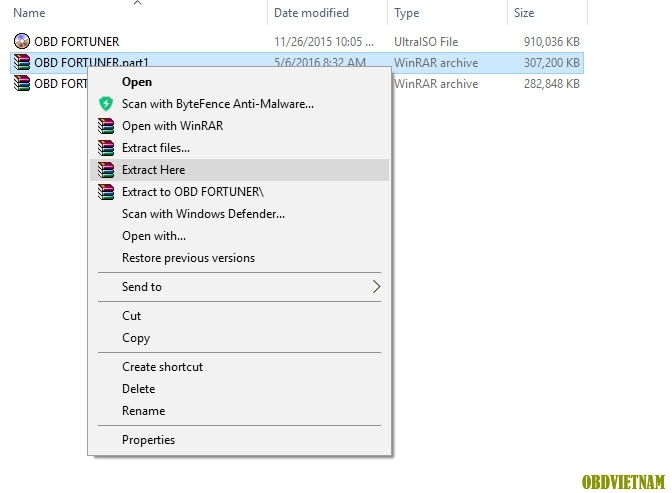Screen dimensions: 672x493
Task: Click the WinRAR icon beside Extract to OBD FORTUNER\
Action: 106,192
